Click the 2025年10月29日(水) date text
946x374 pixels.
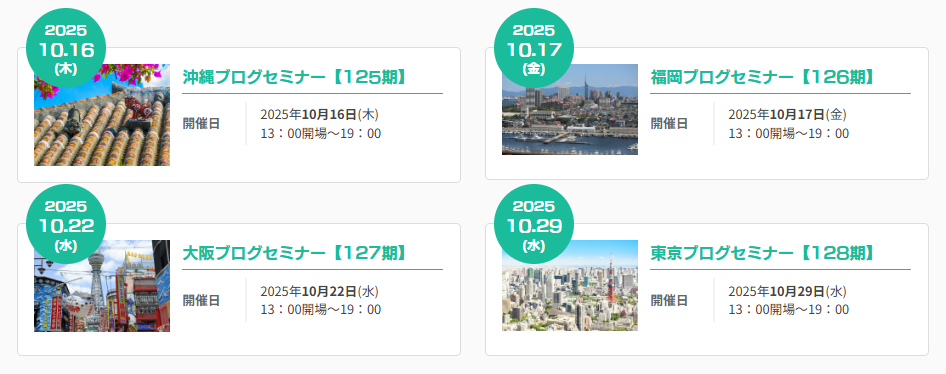coord(787,291)
